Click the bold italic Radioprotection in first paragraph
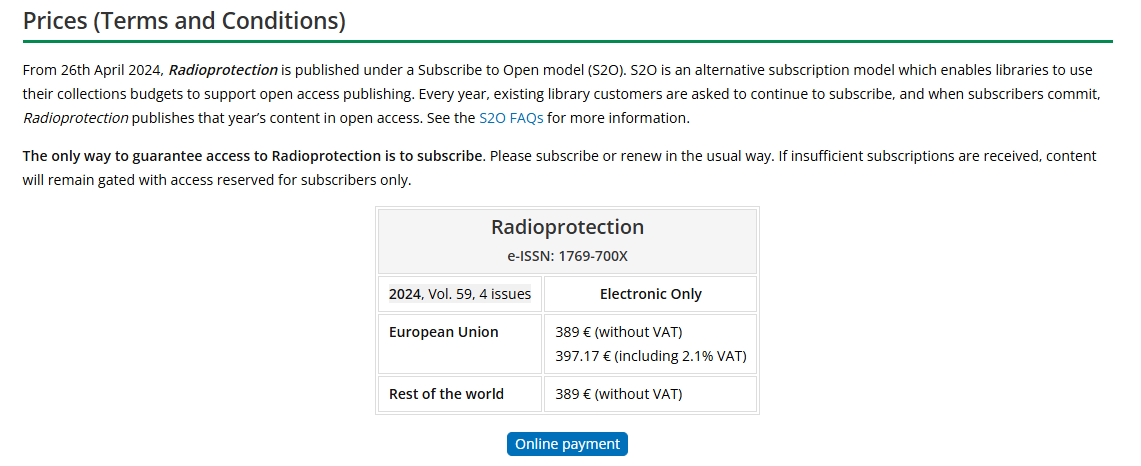 tap(223, 71)
